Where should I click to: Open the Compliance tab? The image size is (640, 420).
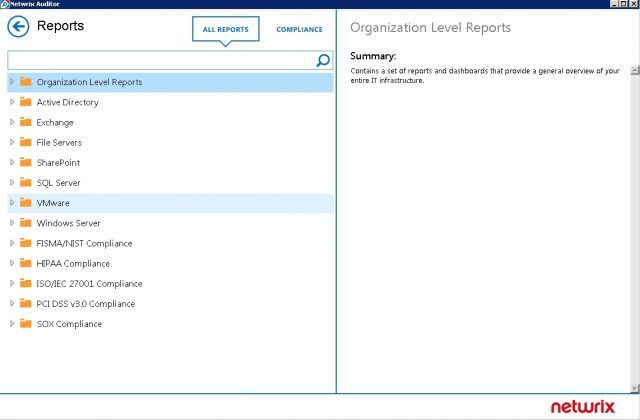tap(299, 29)
